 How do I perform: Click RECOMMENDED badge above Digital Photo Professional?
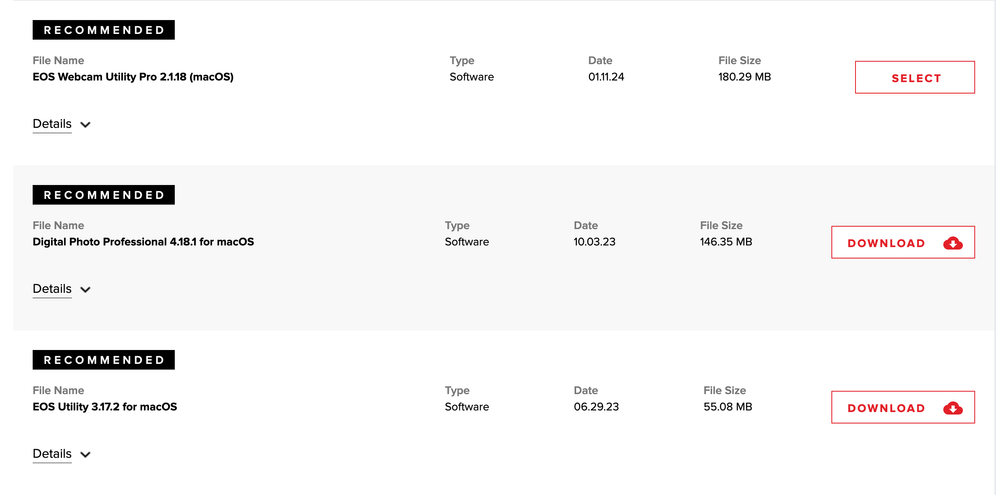[104, 195]
